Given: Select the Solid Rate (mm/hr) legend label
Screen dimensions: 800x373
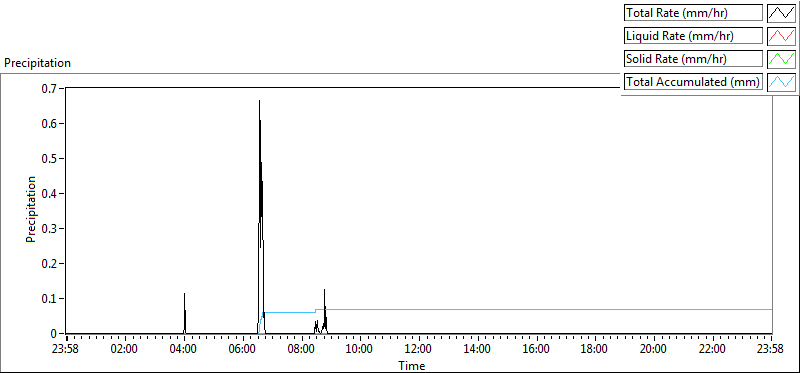Looking at the screenshot, I should point(693,59).
